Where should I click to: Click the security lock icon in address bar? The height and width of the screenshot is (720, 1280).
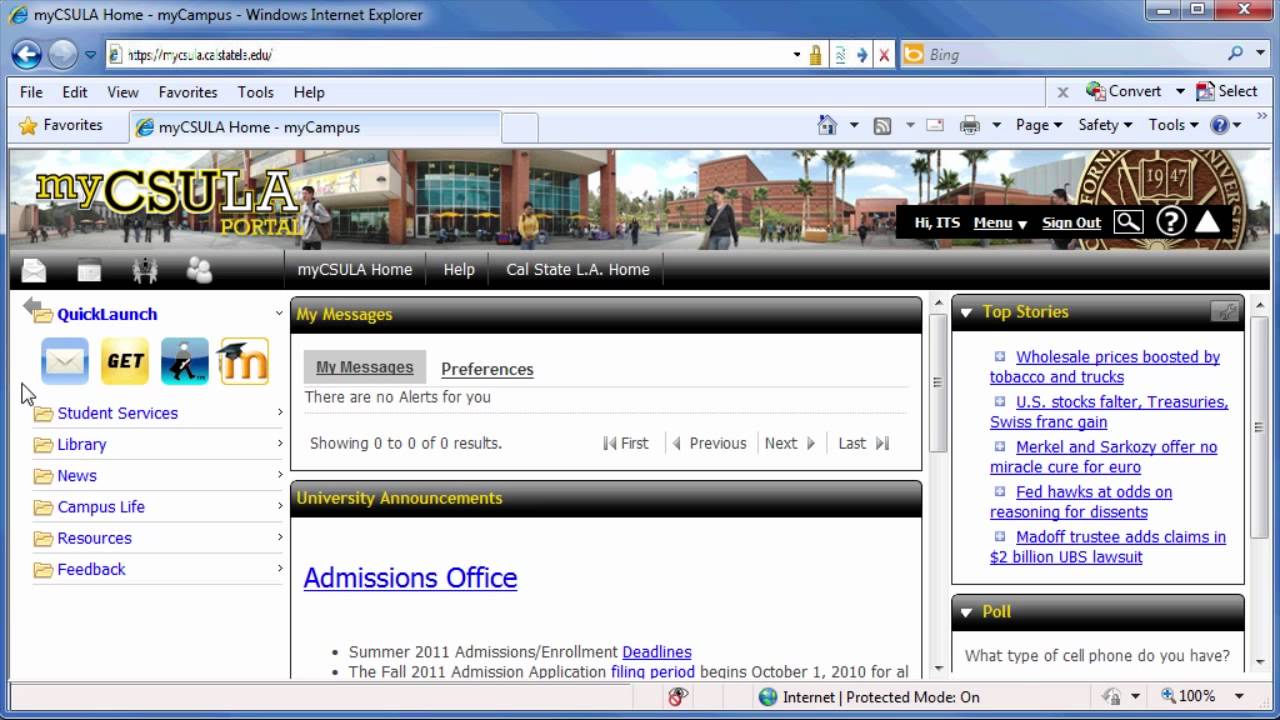pos(816,55)
